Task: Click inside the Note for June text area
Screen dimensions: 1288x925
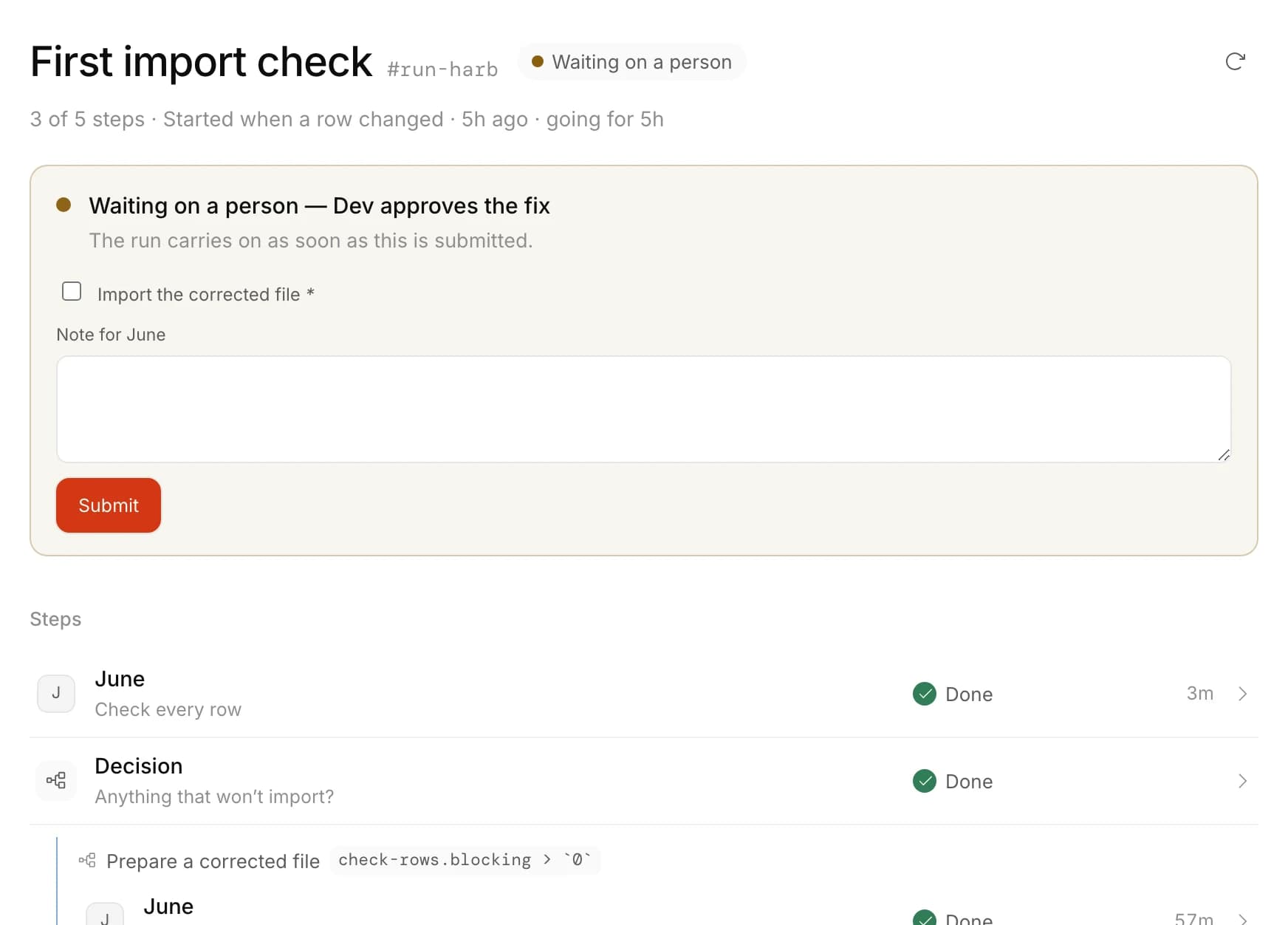Action: point(643,409)
